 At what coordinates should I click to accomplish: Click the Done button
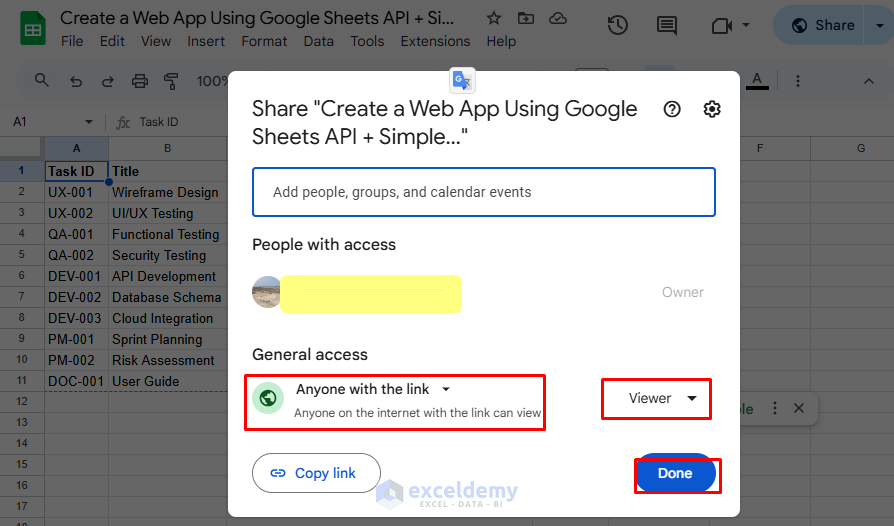coord(675,473)
